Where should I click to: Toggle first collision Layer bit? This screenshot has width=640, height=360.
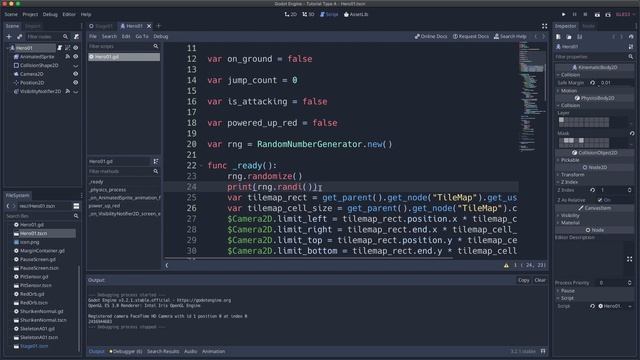561,120
